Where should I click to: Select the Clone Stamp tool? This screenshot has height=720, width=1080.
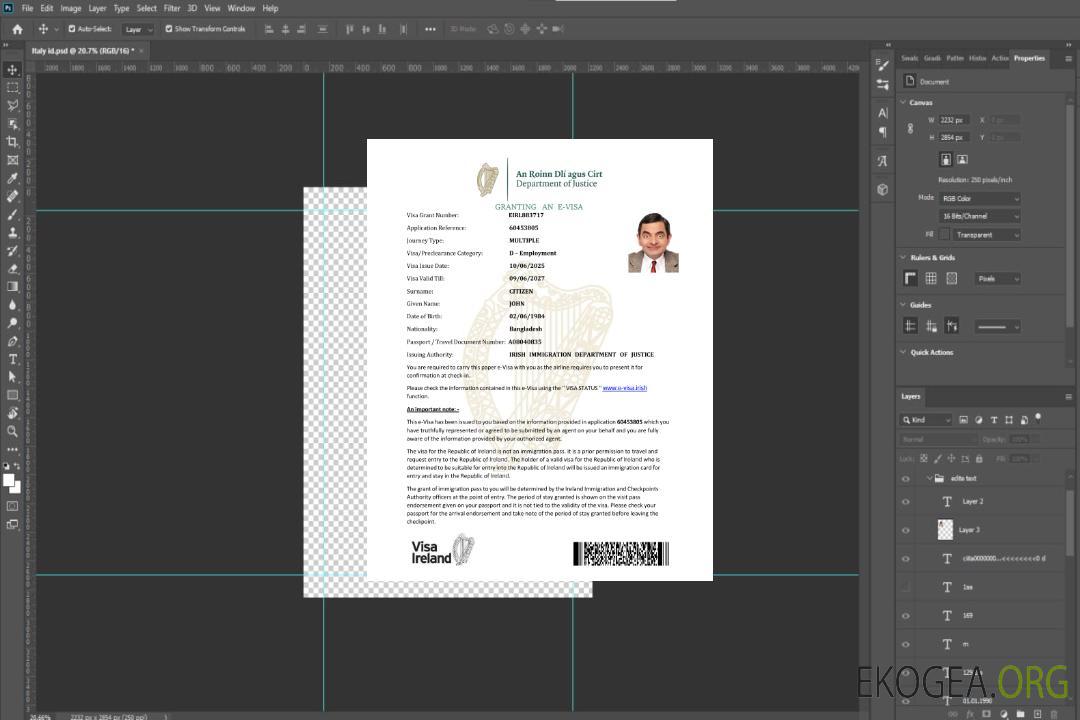tap(12, 233)
